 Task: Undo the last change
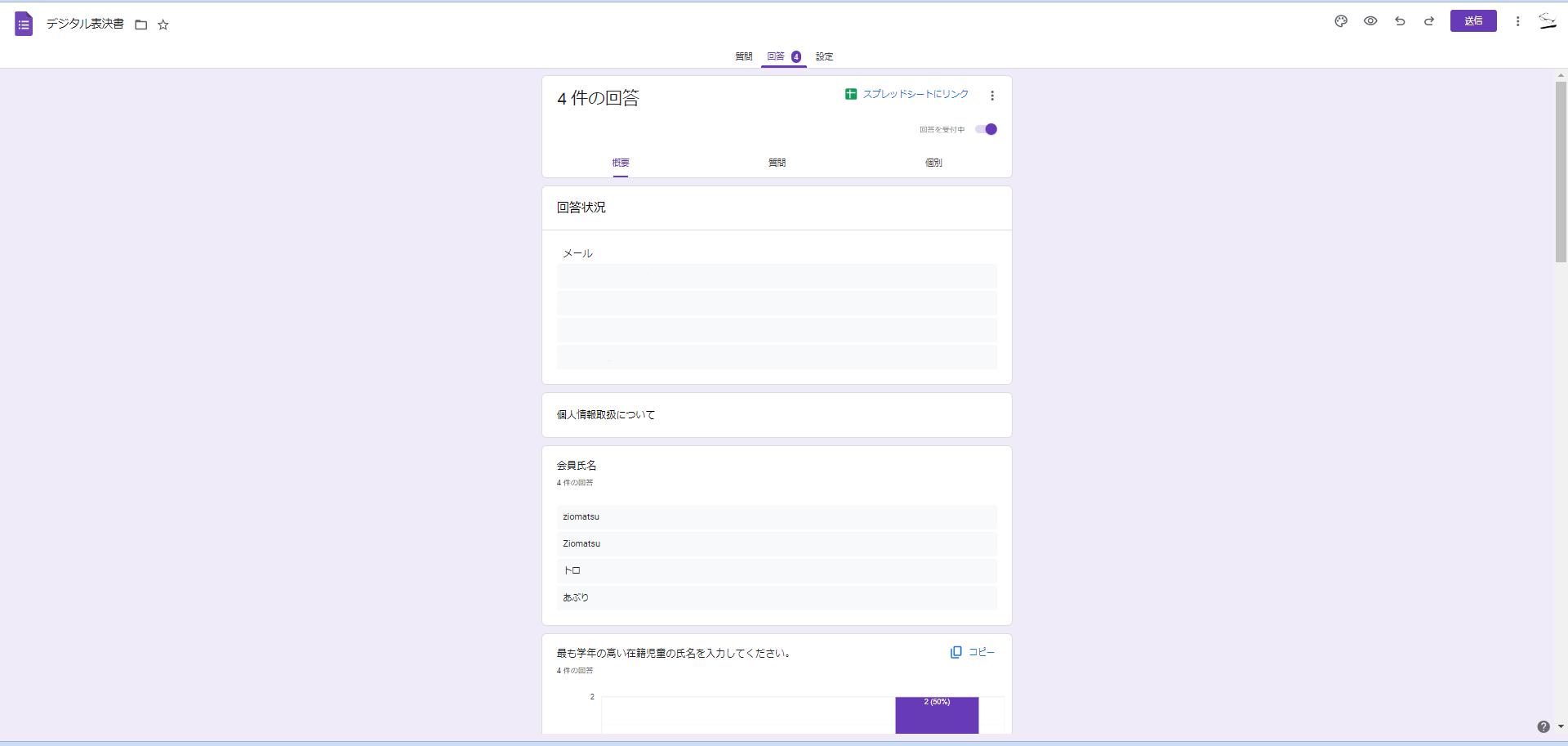click(x=1400, y=21)
